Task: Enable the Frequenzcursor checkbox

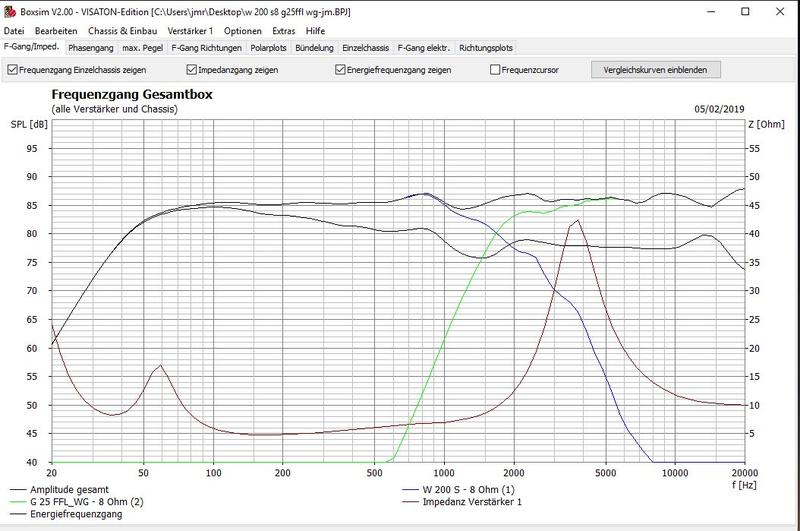Action: coord(495,70)
